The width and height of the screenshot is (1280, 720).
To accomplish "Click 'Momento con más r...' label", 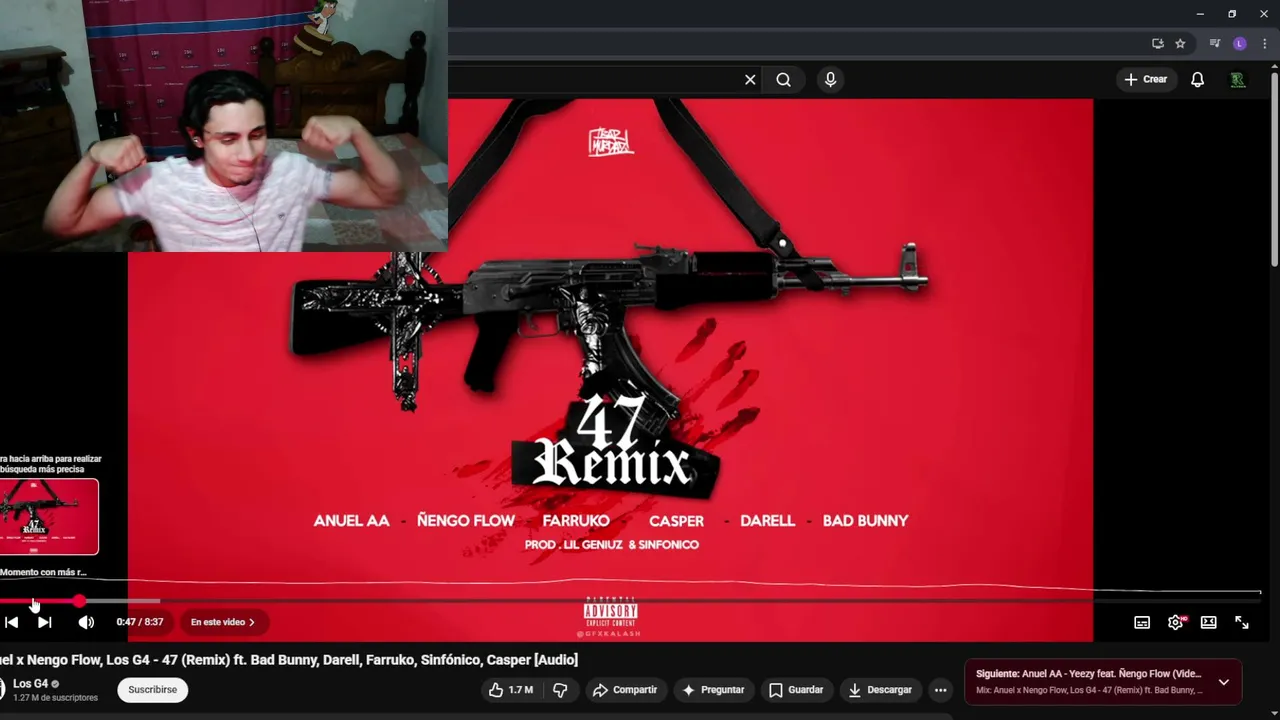I will click(x=43, y=572).
